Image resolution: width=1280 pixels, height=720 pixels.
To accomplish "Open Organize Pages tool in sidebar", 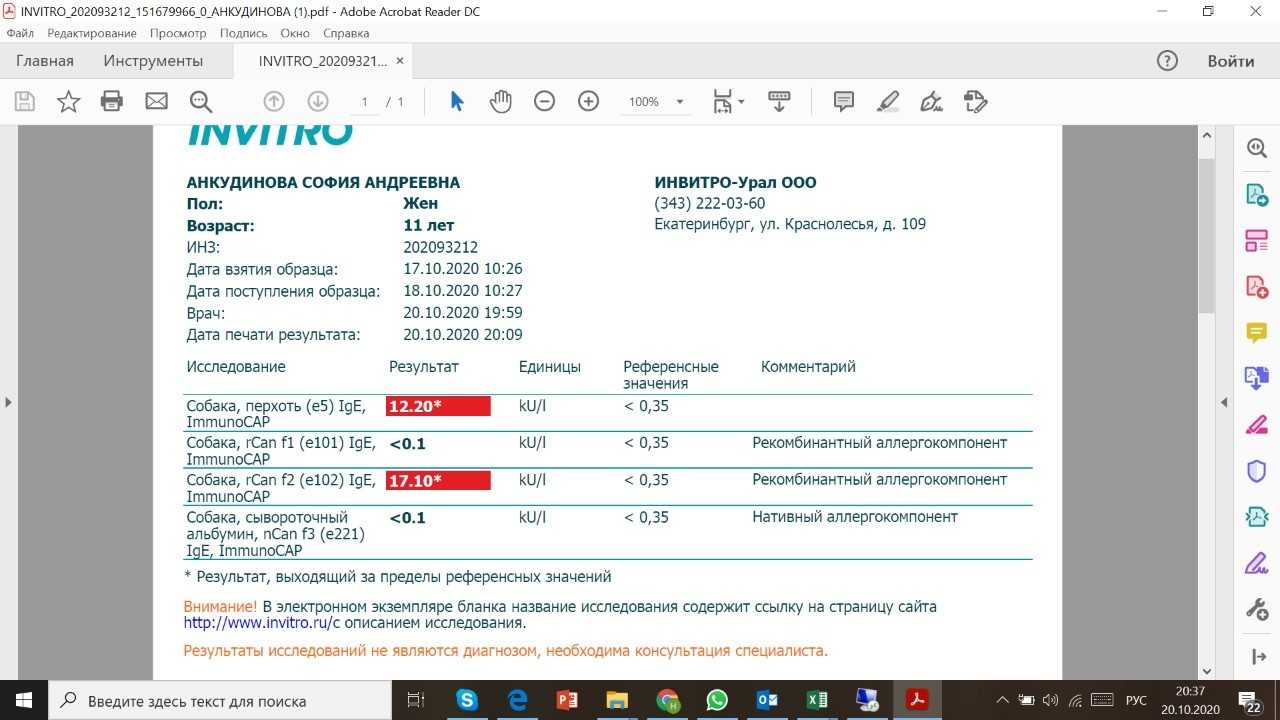I will (1256, 241).
